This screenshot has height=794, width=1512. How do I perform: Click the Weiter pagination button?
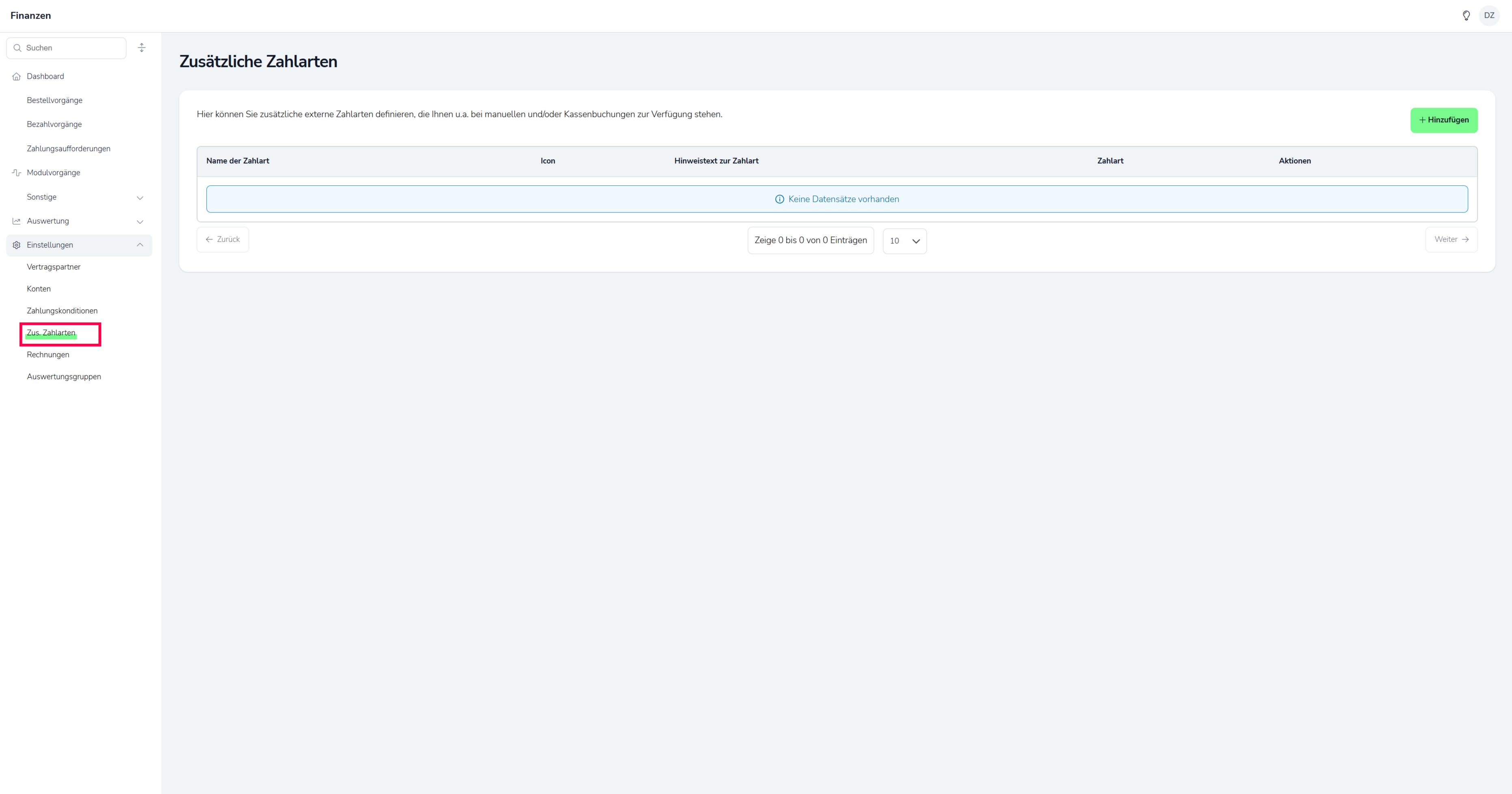[x=1451, y=240]
